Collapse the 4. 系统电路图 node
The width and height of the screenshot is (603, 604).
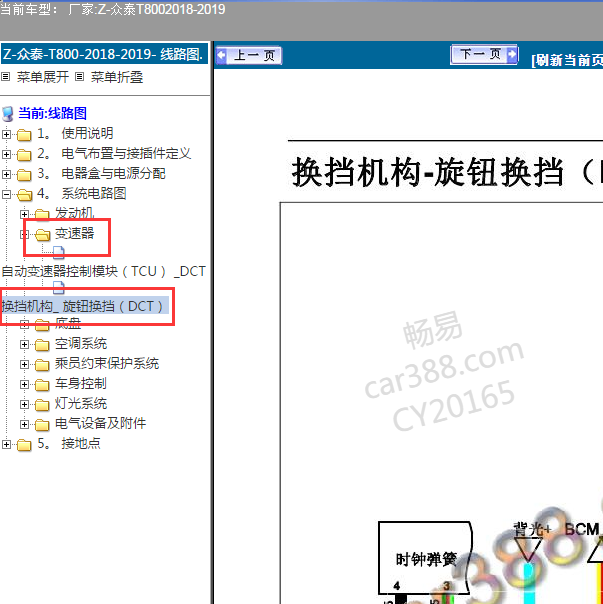[x=6, y=194]
